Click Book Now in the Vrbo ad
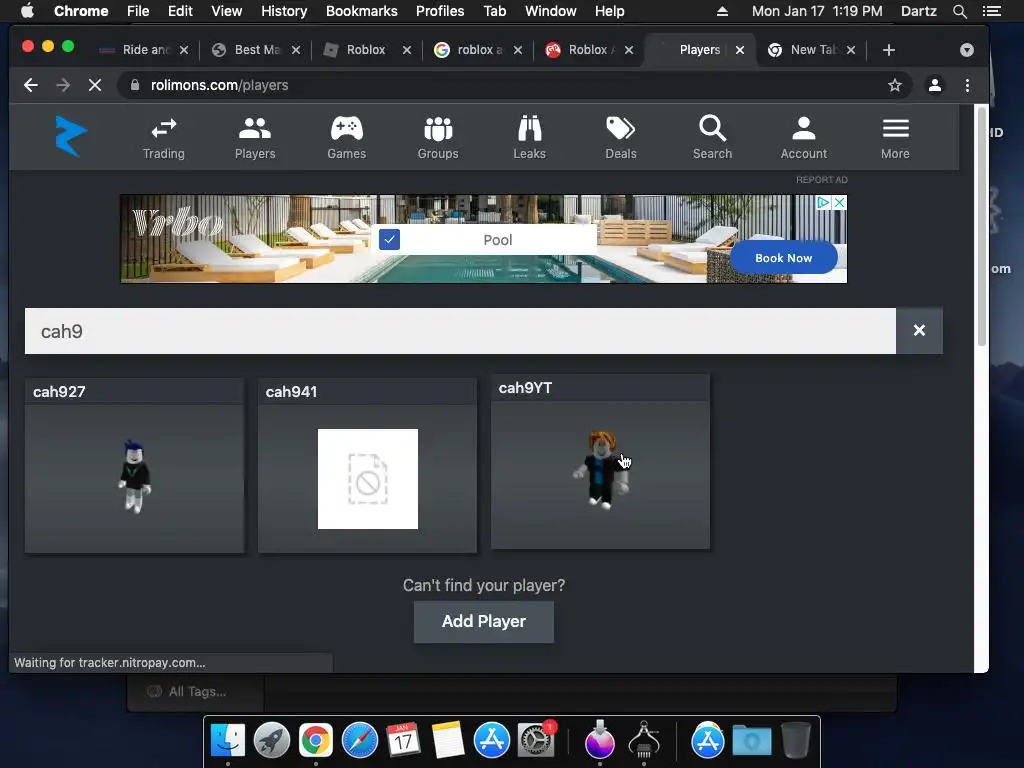Screen dimensions: 1024x768 [783, 258]
